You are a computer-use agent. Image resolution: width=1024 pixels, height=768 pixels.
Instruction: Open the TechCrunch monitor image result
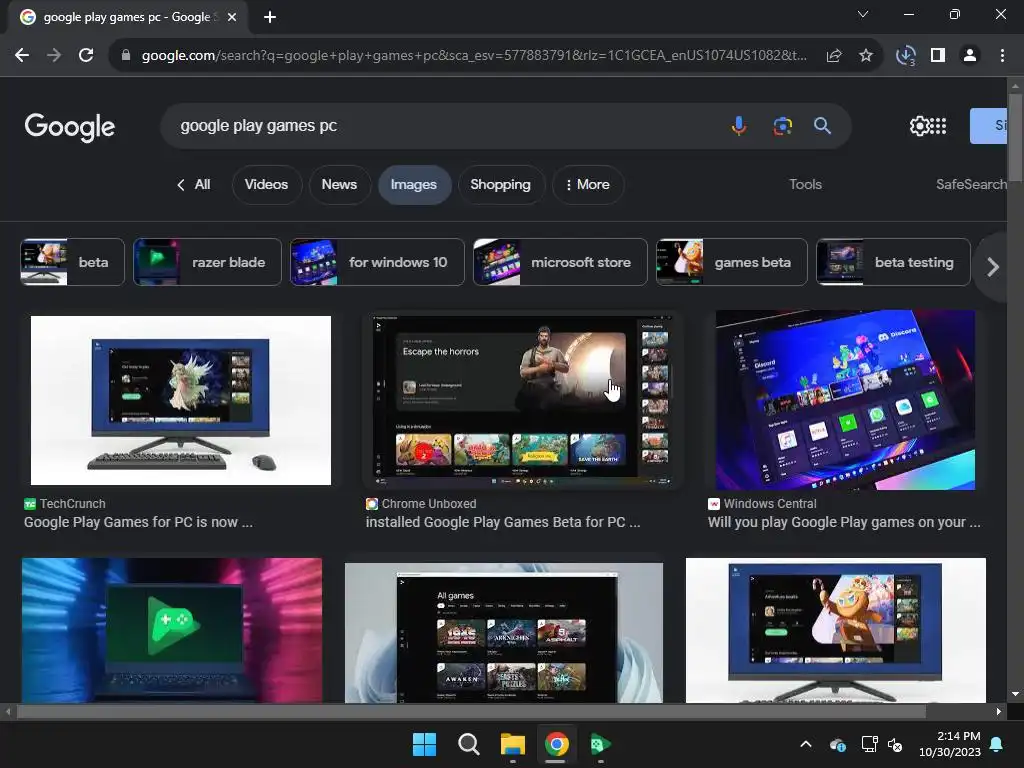tap(181, 400)
